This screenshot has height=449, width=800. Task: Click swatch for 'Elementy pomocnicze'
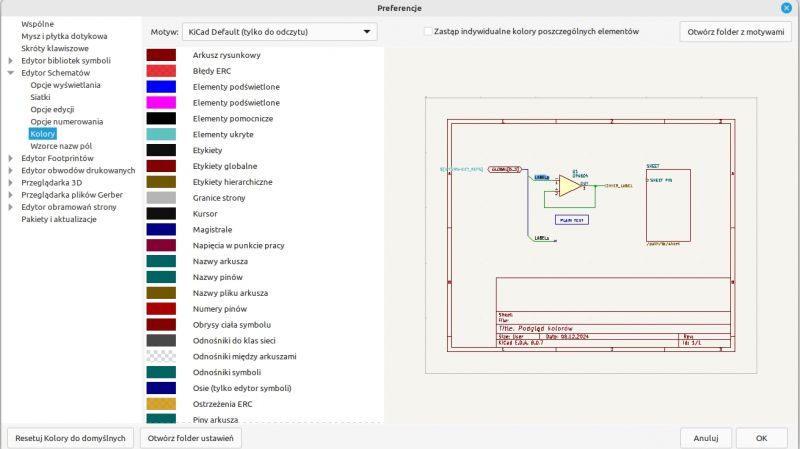[x=161, y=118]
